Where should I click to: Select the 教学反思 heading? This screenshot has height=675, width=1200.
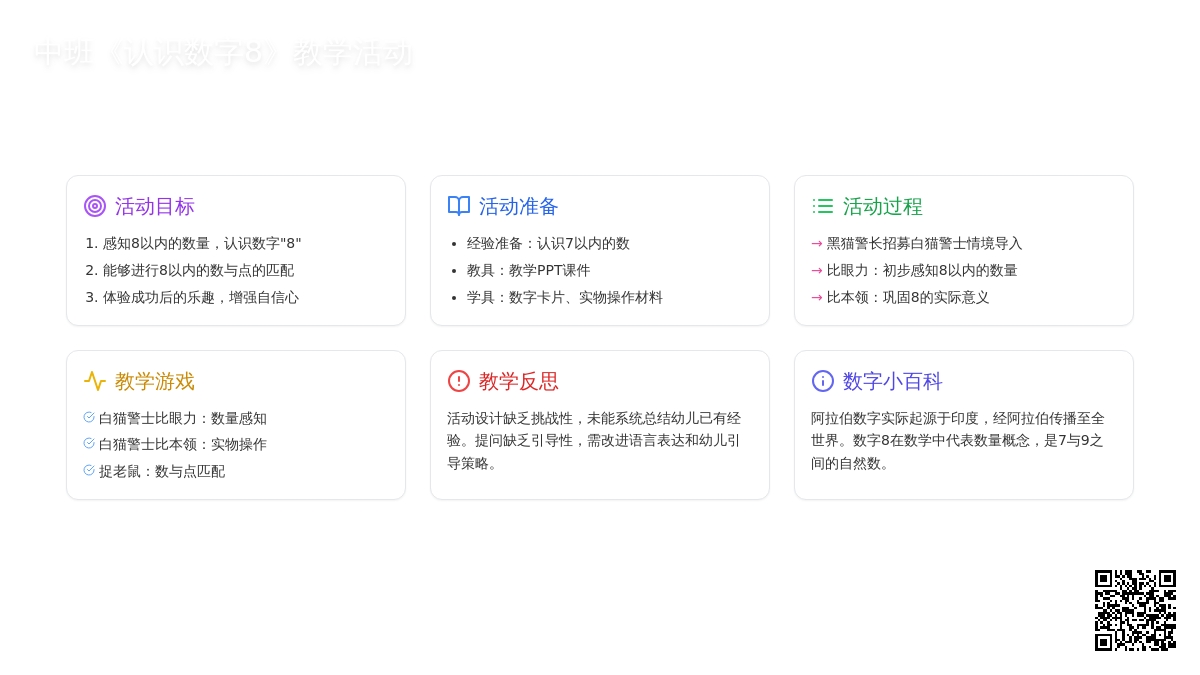(x=519, y=381)
